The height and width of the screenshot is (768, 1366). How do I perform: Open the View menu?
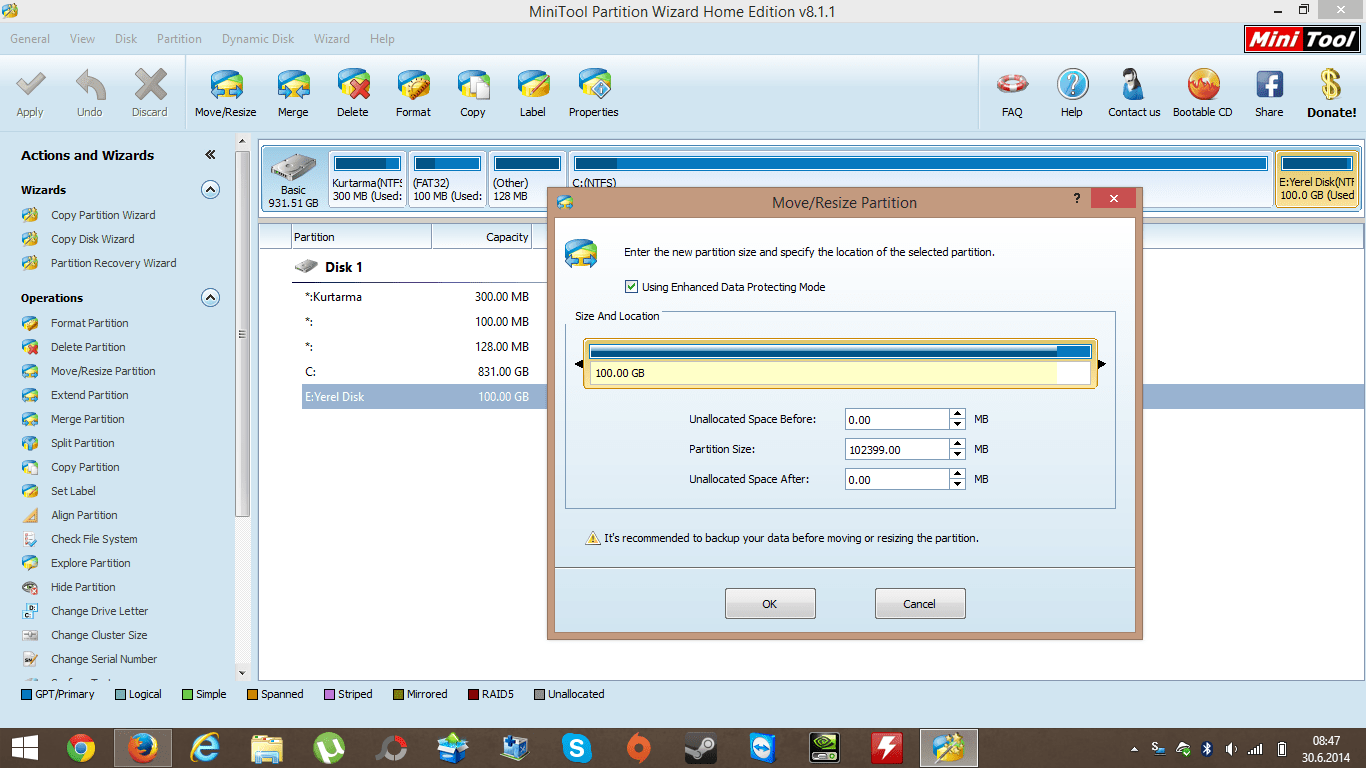point(82,39)
